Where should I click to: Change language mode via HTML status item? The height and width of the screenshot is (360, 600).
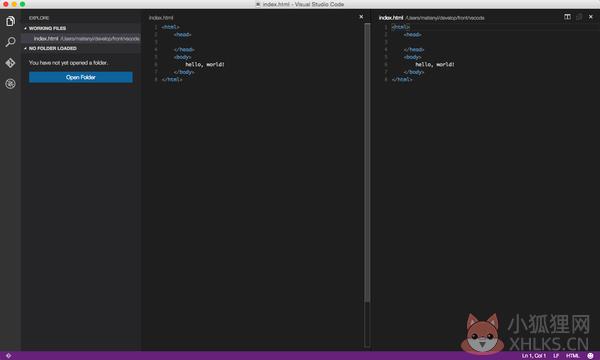pos(573,356)
